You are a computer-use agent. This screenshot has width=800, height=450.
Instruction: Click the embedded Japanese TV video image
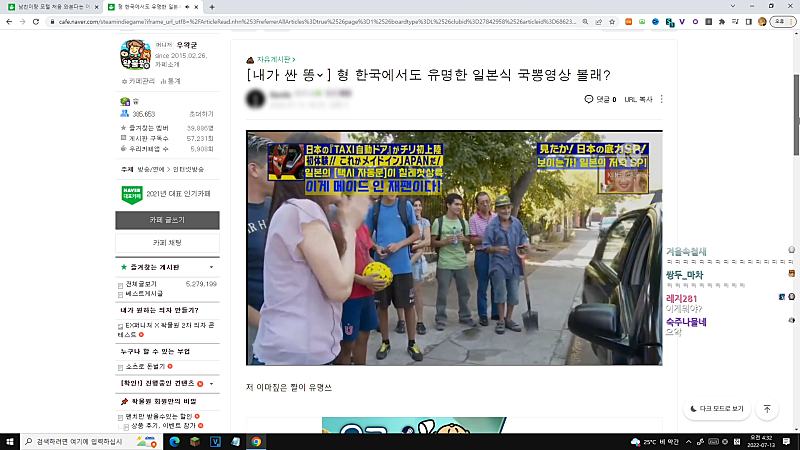point(454,248)
